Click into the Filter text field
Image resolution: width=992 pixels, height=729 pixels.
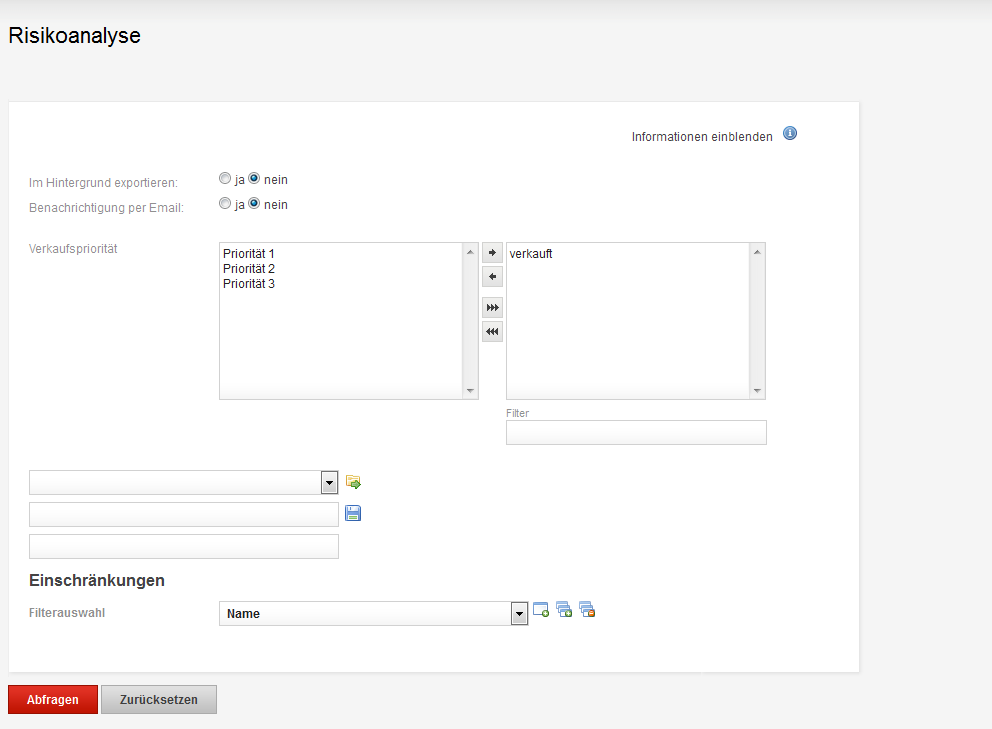tap(636, 432)
